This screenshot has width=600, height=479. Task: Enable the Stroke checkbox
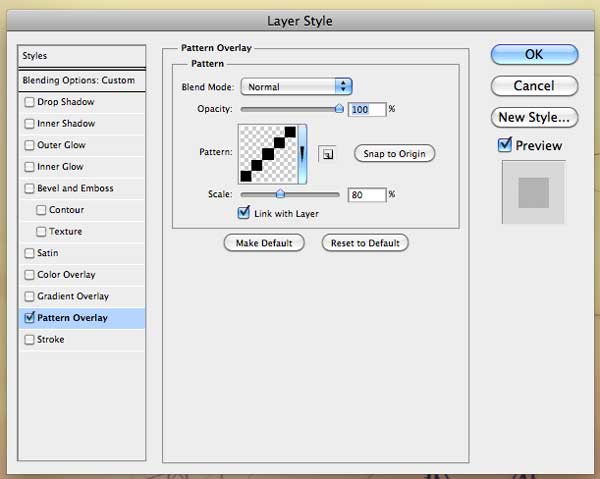pos(29,340)
